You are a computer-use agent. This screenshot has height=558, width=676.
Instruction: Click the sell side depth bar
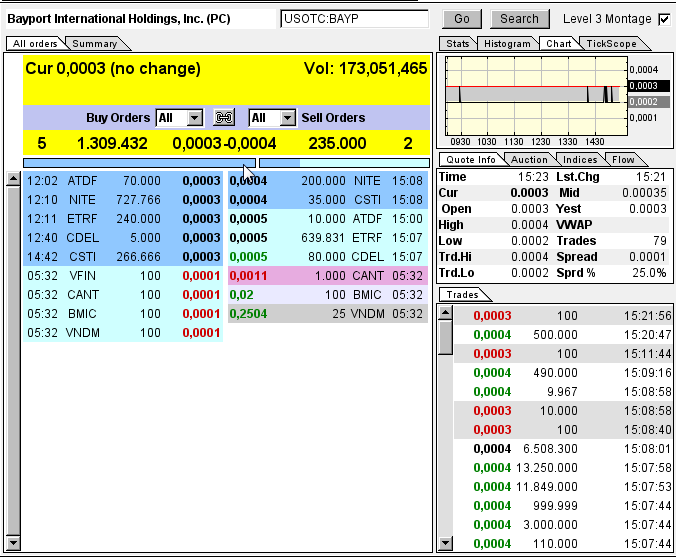(344, 163)
